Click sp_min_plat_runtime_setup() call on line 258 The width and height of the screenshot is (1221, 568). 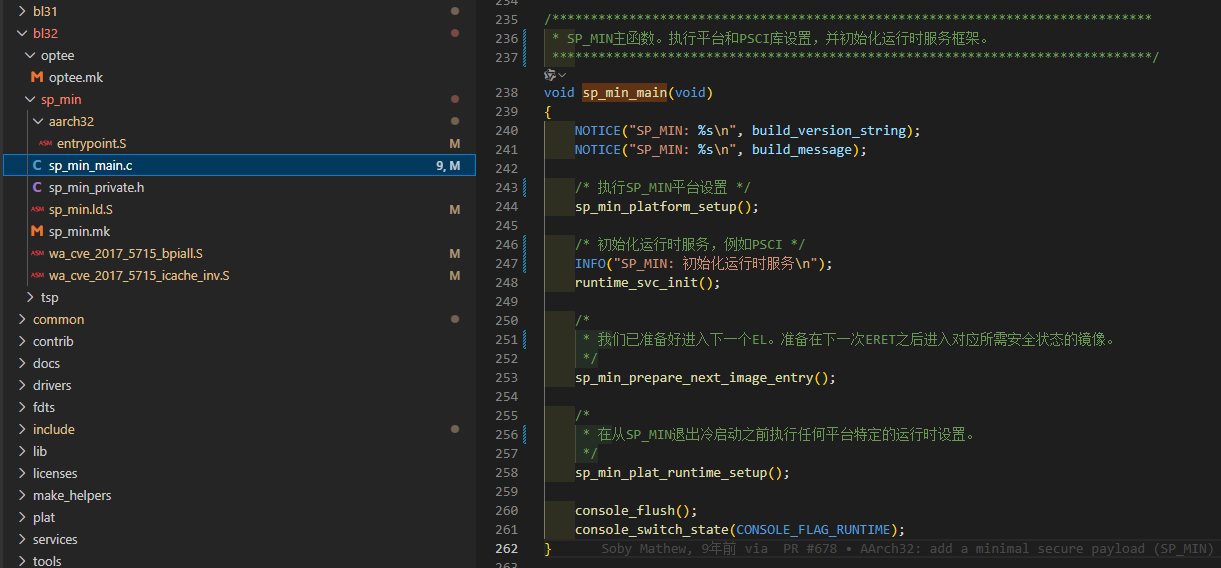point(682,472)
